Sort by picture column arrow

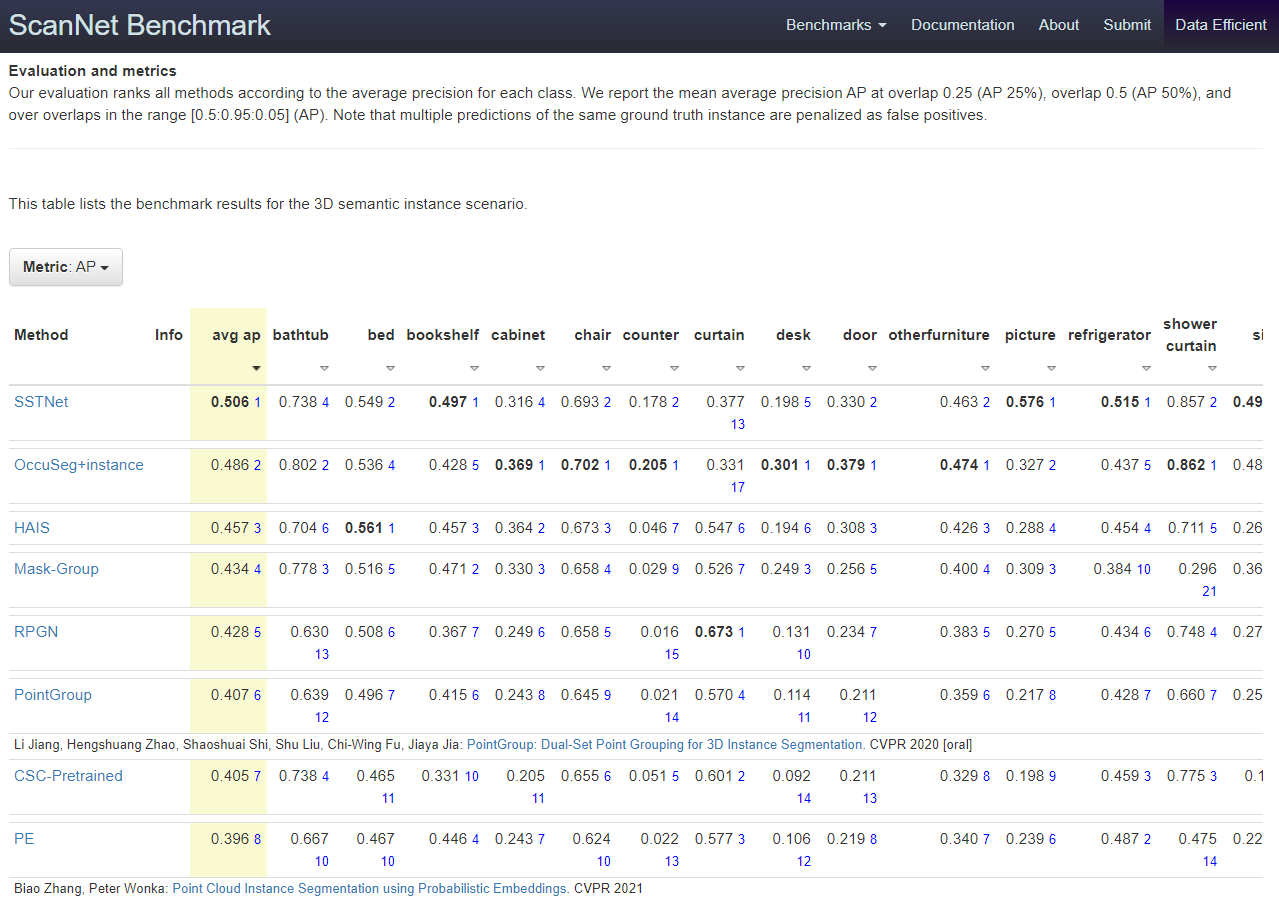pos(1051,368)
